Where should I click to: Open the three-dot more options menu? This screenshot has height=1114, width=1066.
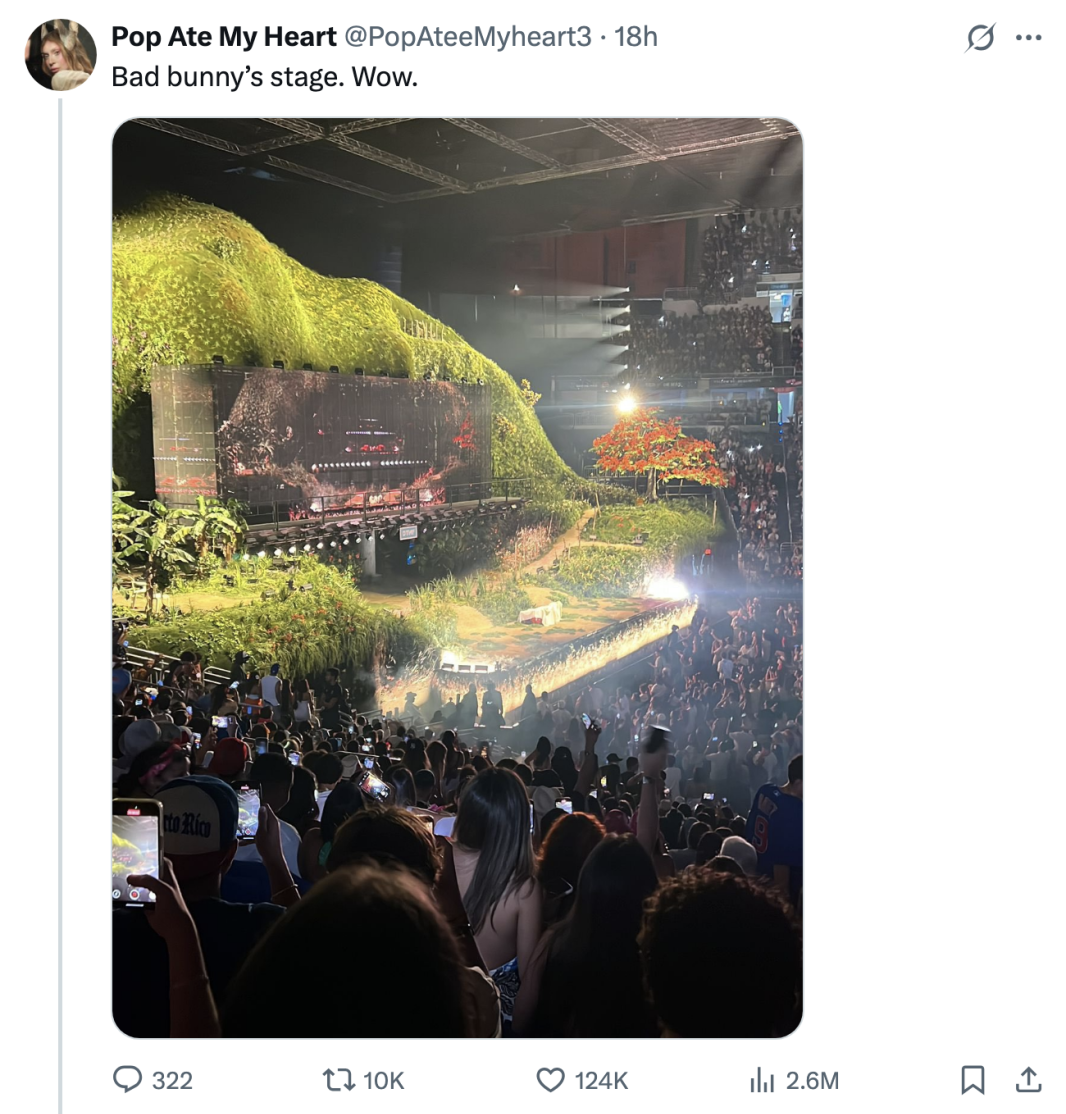pyautogui.click(x=1028, y=38)
